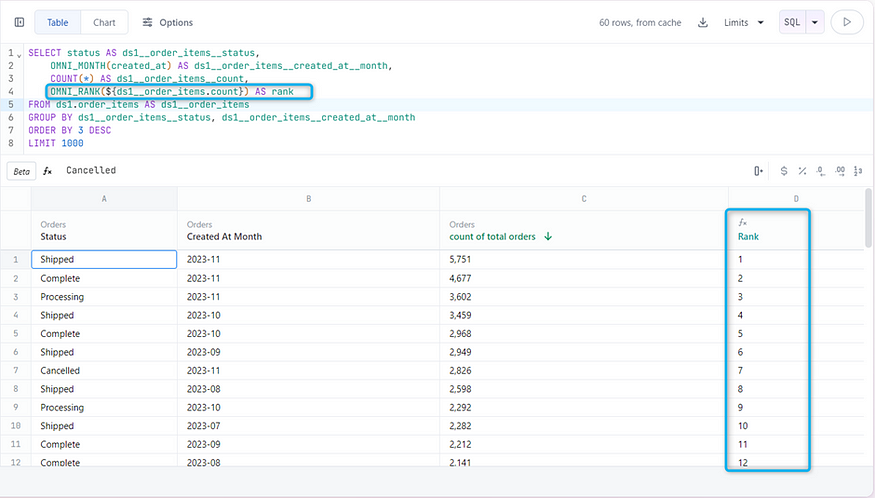Select column D header
Viewport: 875px width, 498px height.
point(796,199)
